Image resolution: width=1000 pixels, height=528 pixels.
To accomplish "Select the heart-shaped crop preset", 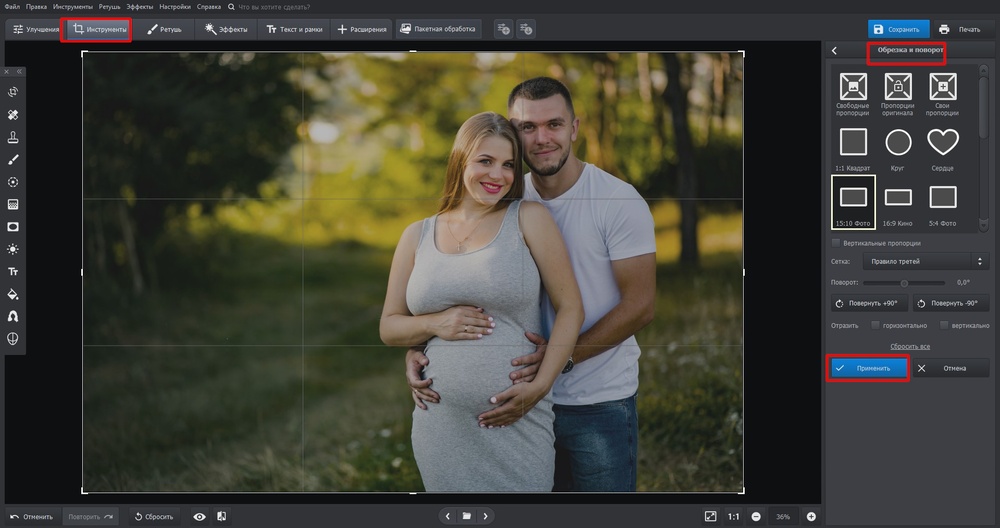I will [943, 142].
